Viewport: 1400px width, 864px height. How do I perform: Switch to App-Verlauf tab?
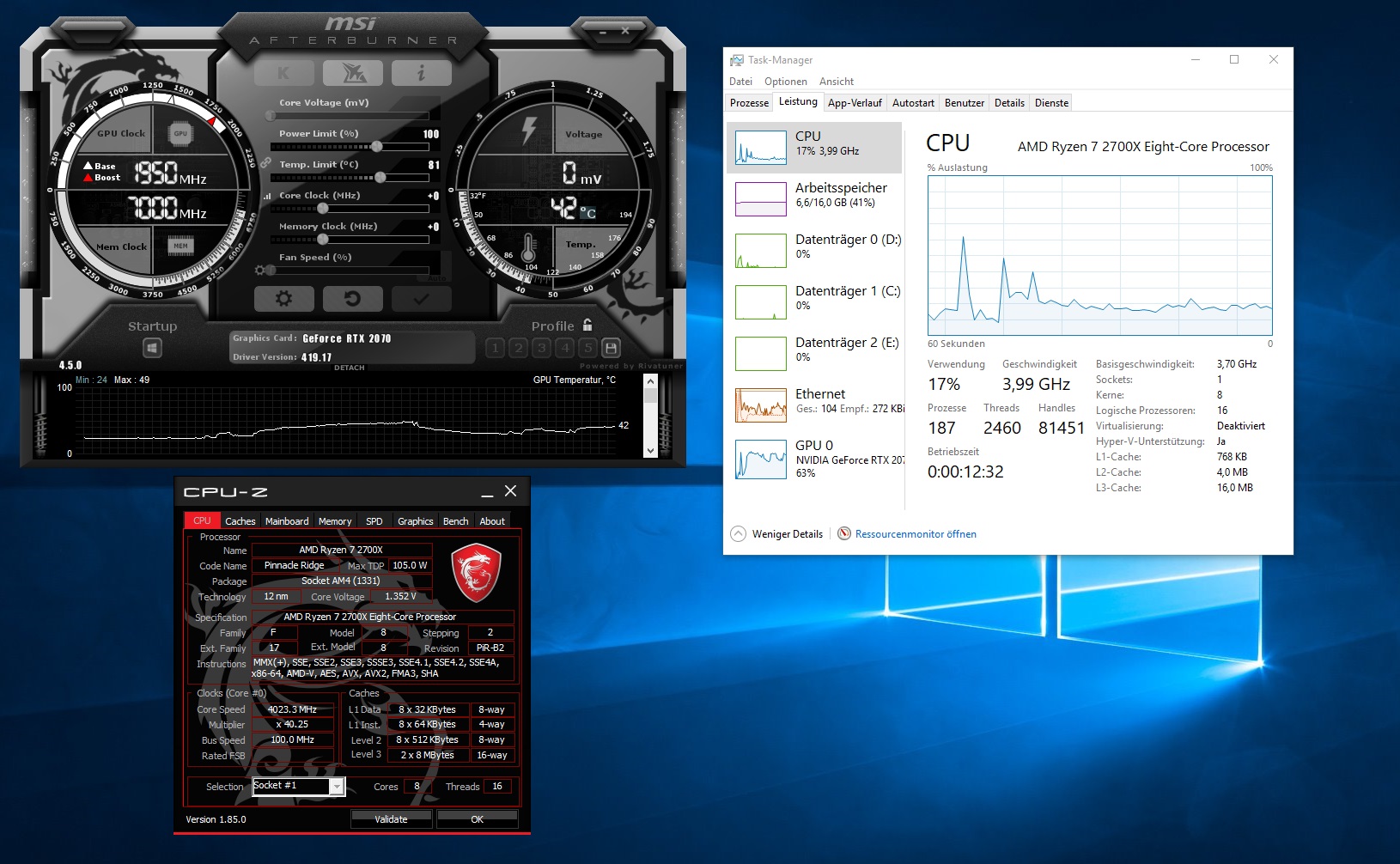[x=855, y=103]
